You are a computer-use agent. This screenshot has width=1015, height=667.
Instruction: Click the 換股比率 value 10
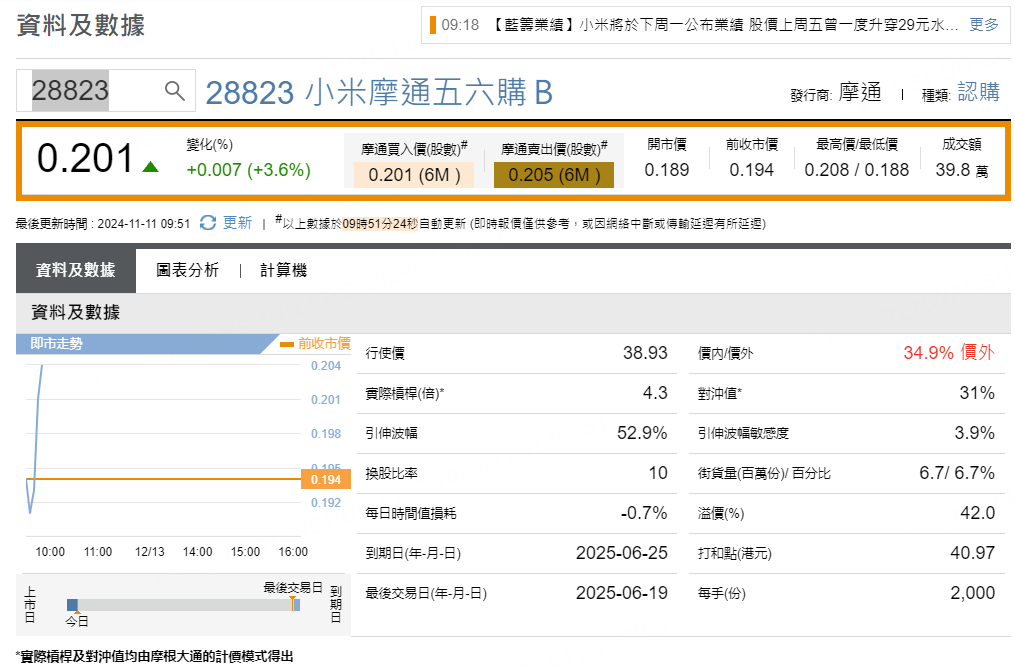click(x=658, y=473)
